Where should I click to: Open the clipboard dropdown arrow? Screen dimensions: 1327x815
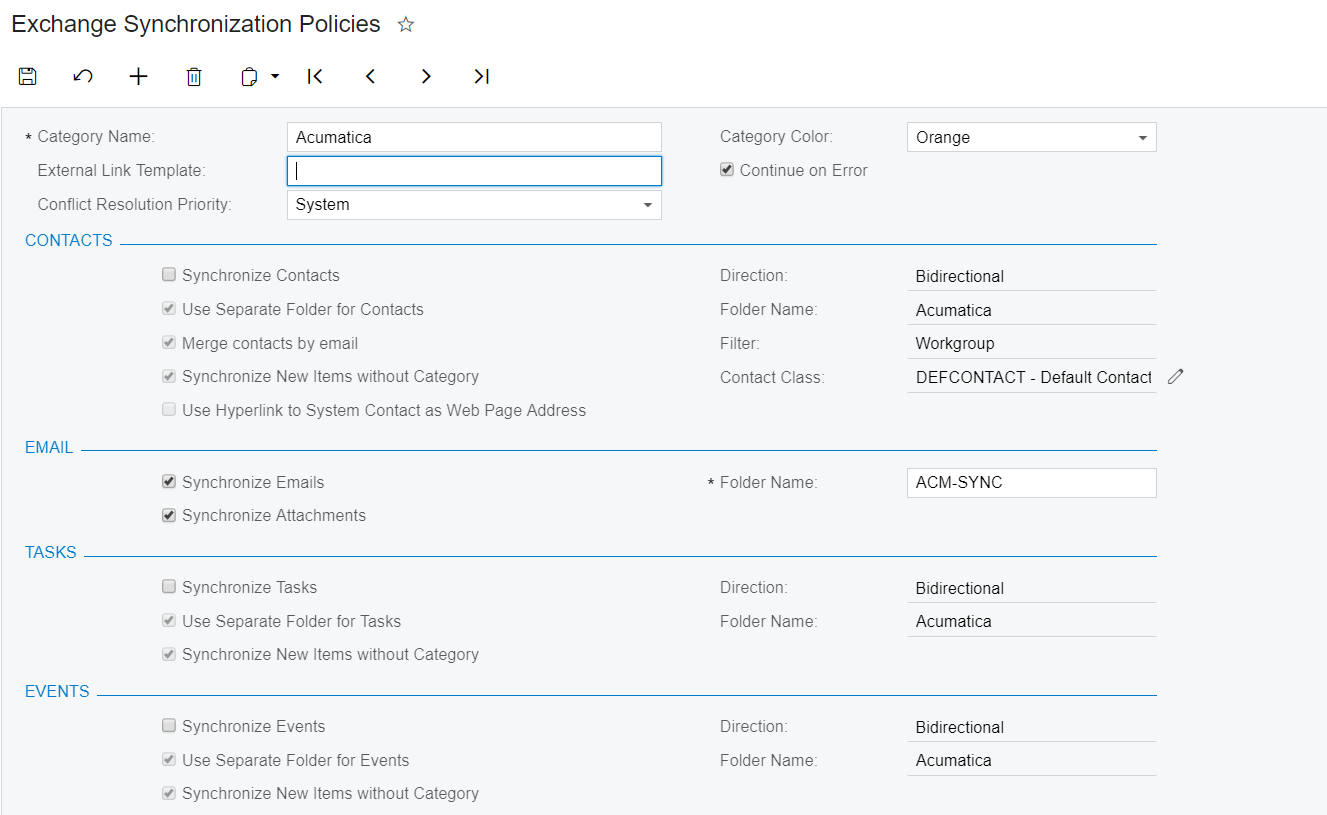(x=275, y=76)
